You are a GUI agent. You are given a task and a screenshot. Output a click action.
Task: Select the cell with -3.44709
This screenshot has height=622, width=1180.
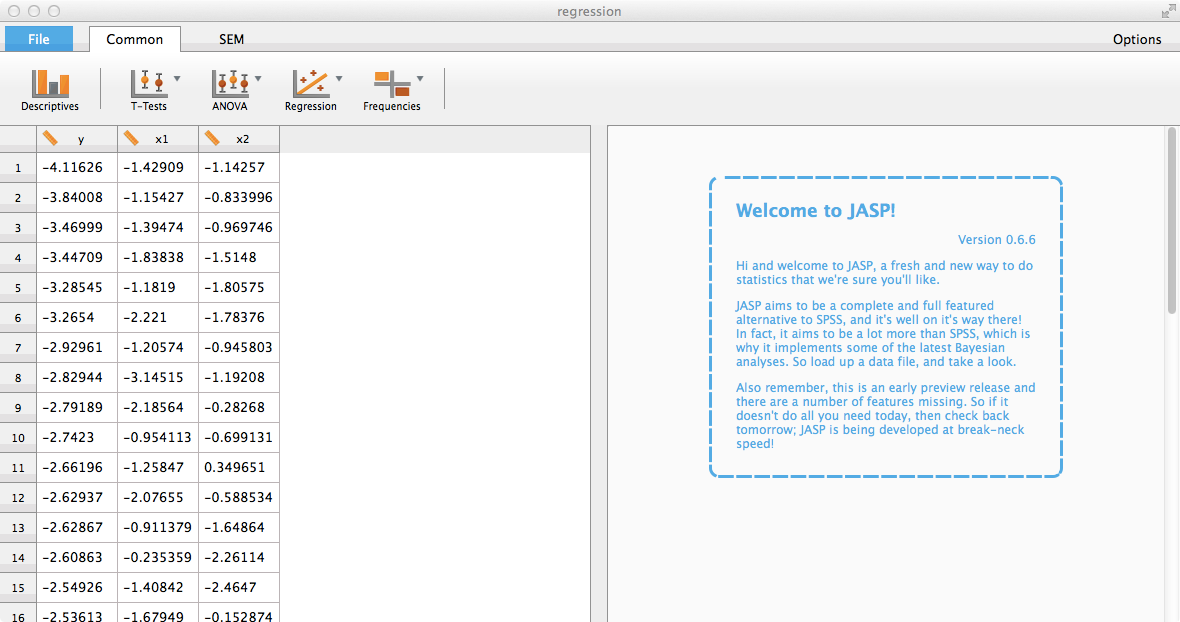(77, 258)
